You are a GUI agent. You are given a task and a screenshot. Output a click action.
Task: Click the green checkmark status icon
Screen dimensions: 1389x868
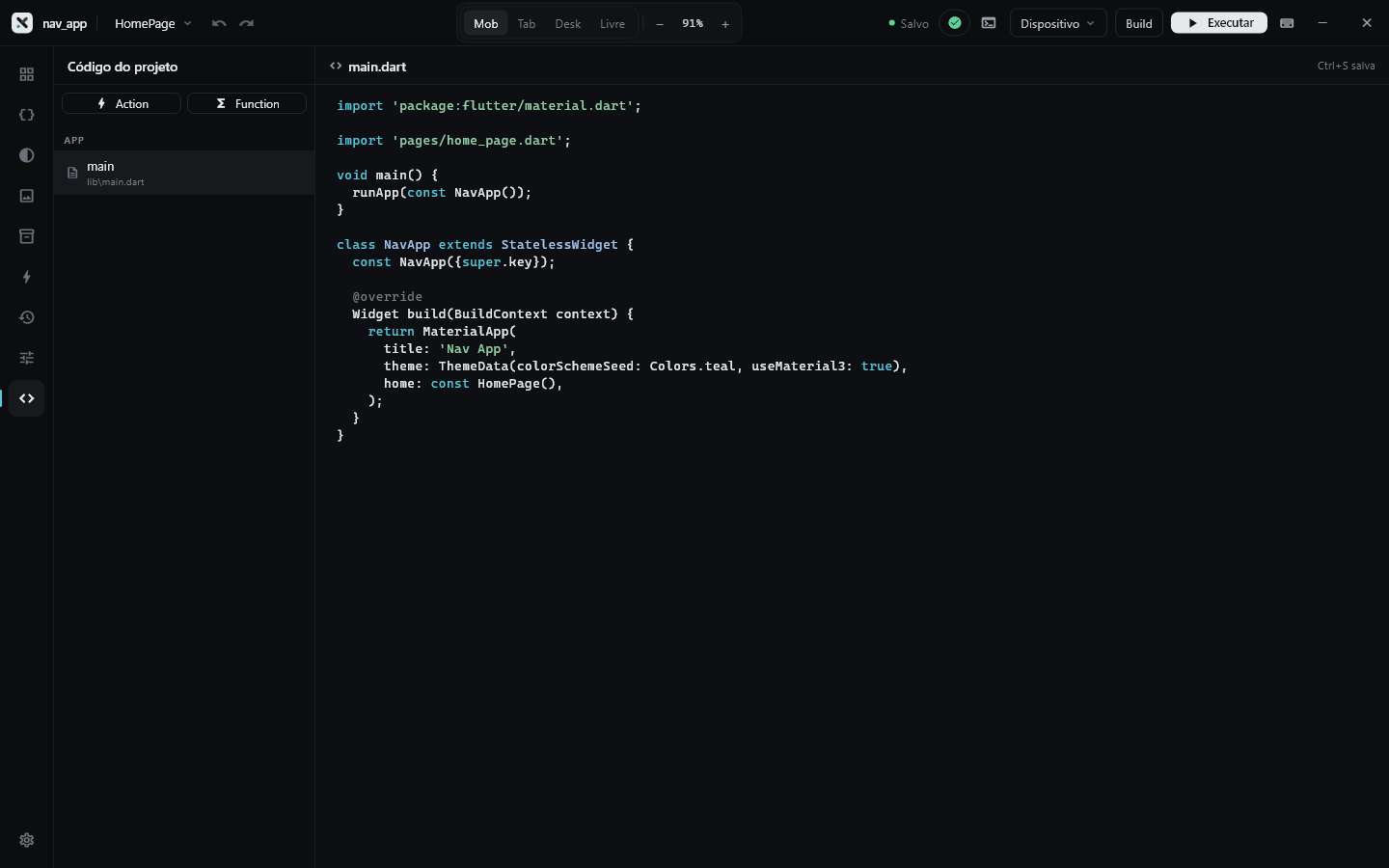point(955,23)
